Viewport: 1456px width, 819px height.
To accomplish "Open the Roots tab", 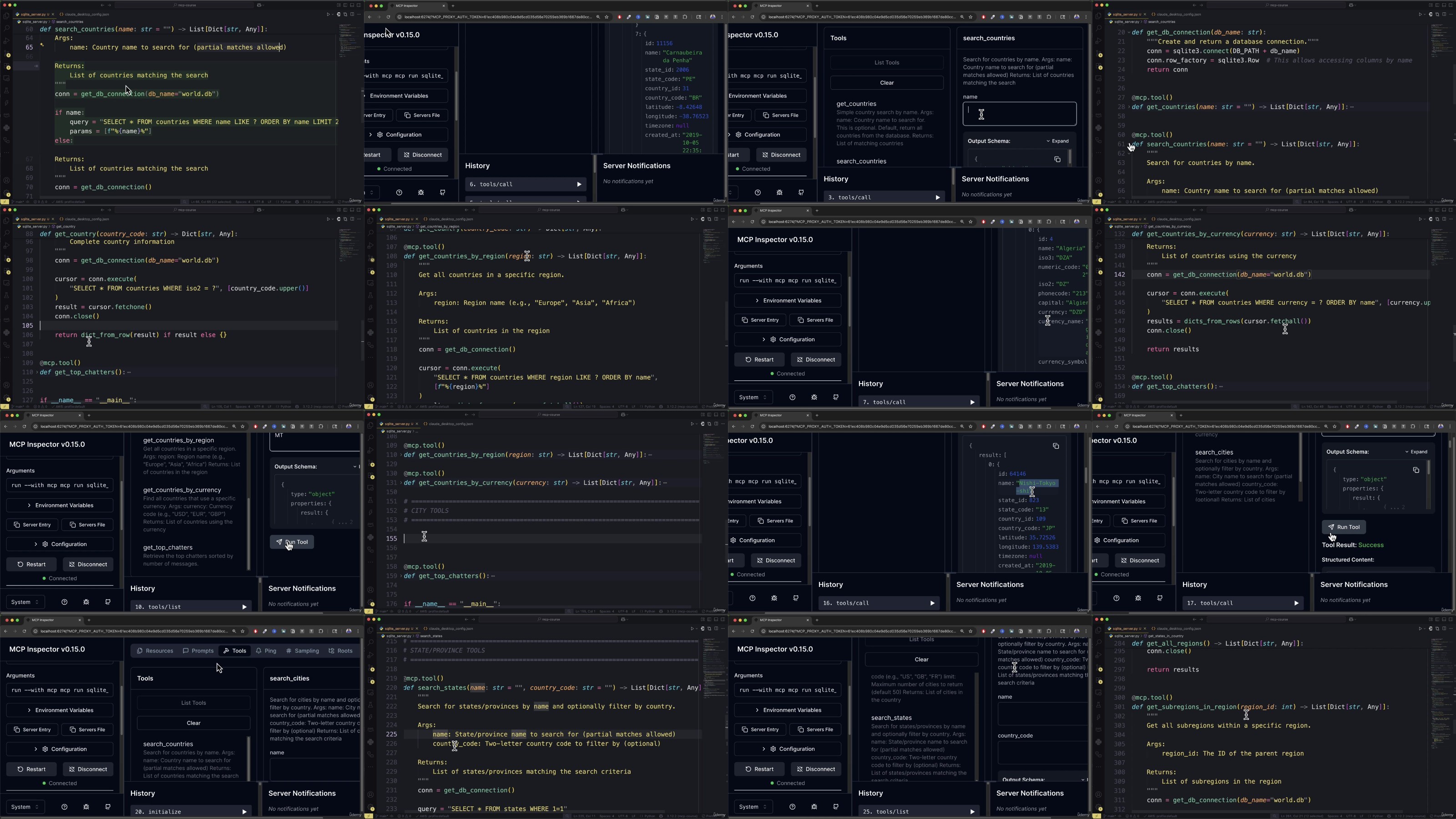I will [340, 651].
